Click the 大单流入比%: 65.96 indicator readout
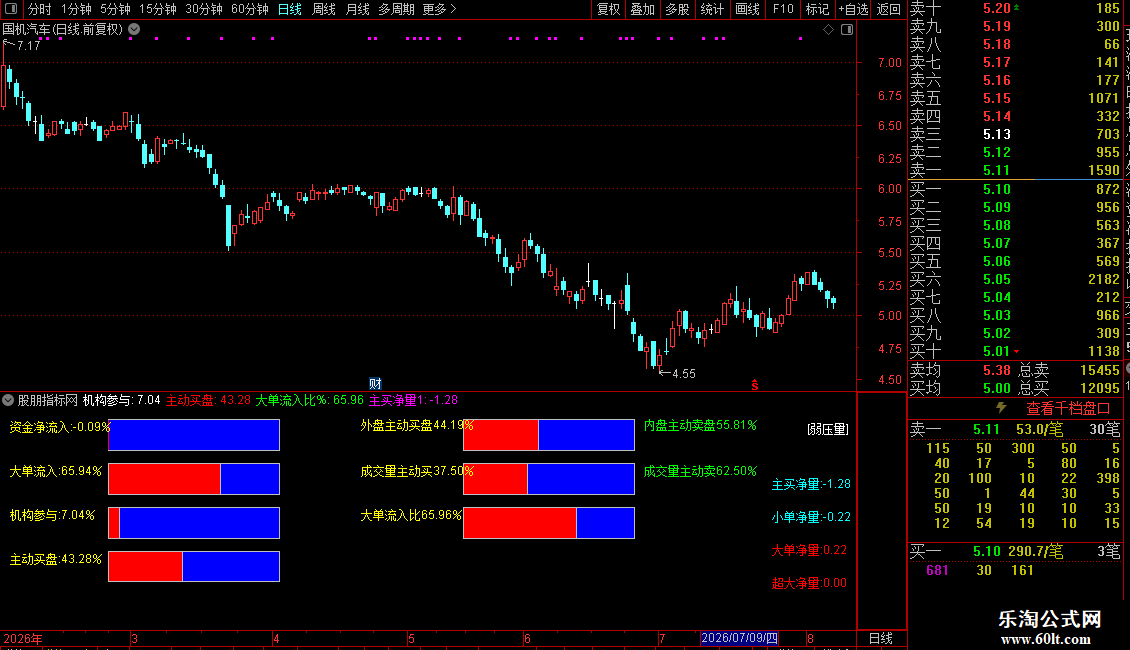This screenshot has width=1130, height=650. pos(309,400)
